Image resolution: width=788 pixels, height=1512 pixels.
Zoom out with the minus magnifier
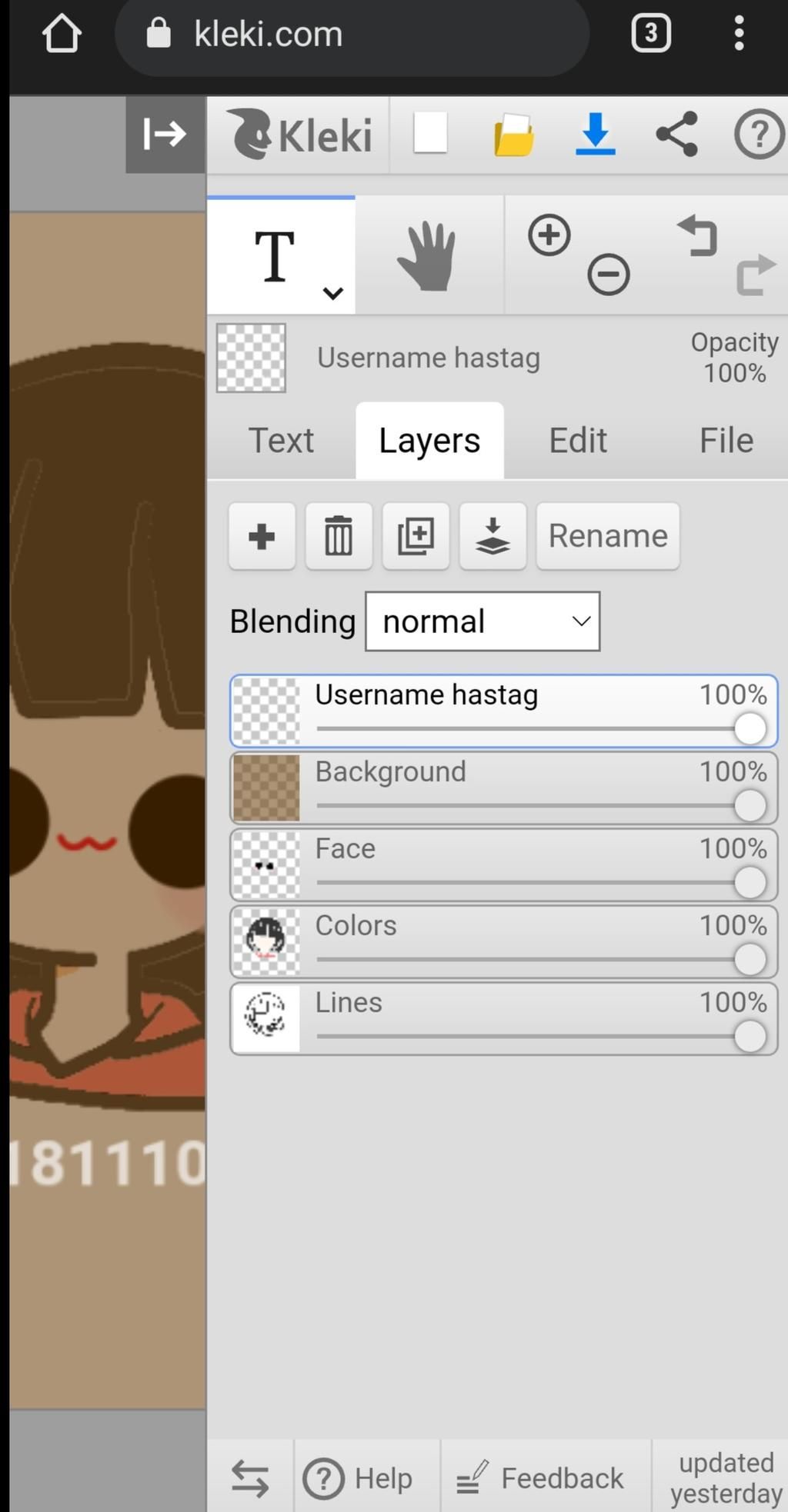click(x=609, y=275)
